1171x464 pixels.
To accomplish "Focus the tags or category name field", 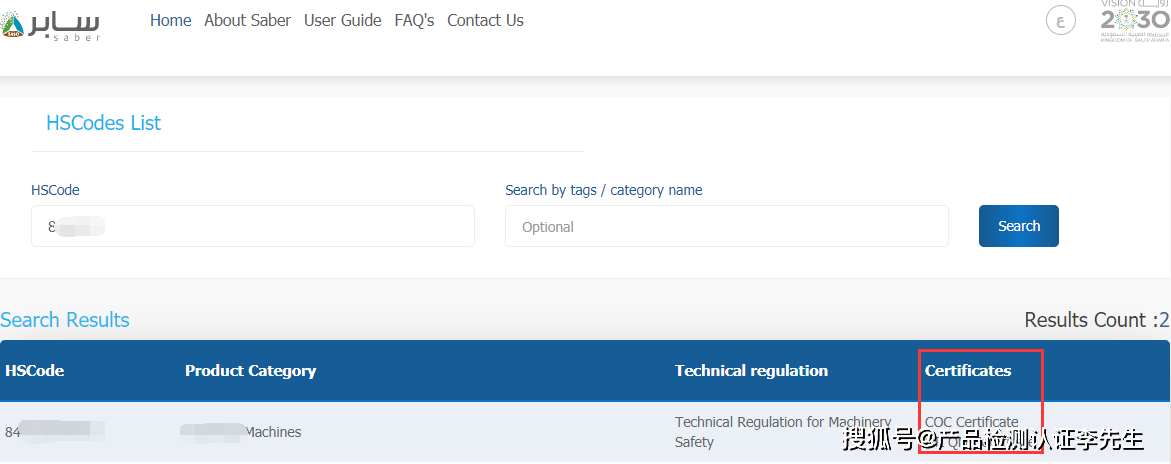I will pyautogui.click(x=727, y=226).
